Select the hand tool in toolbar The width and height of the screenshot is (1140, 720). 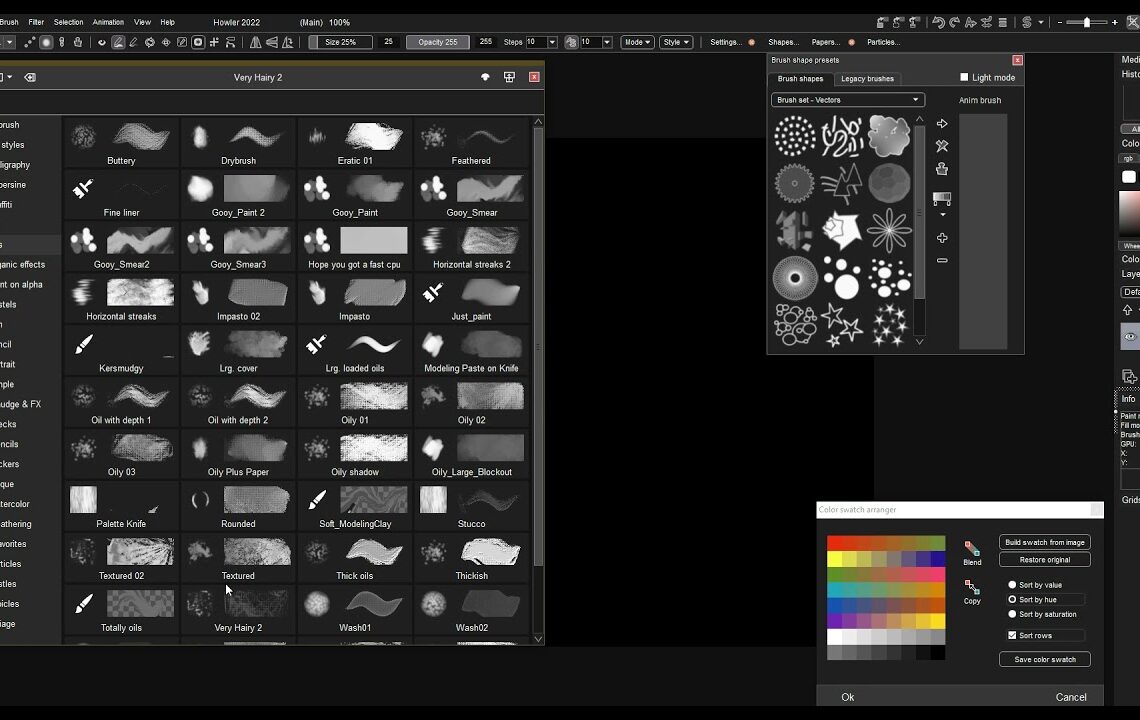click(x=78, y=42)
